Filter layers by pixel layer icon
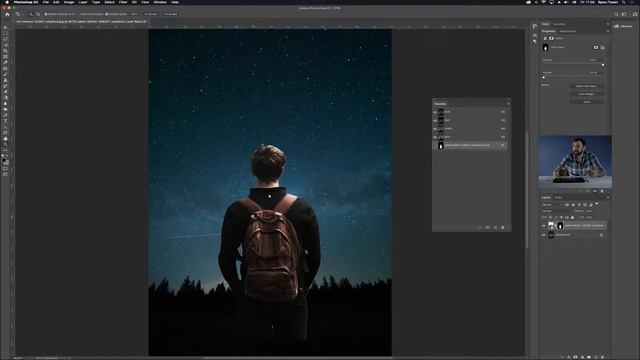Screen dimensions: 640x360 tap(567, 204)
